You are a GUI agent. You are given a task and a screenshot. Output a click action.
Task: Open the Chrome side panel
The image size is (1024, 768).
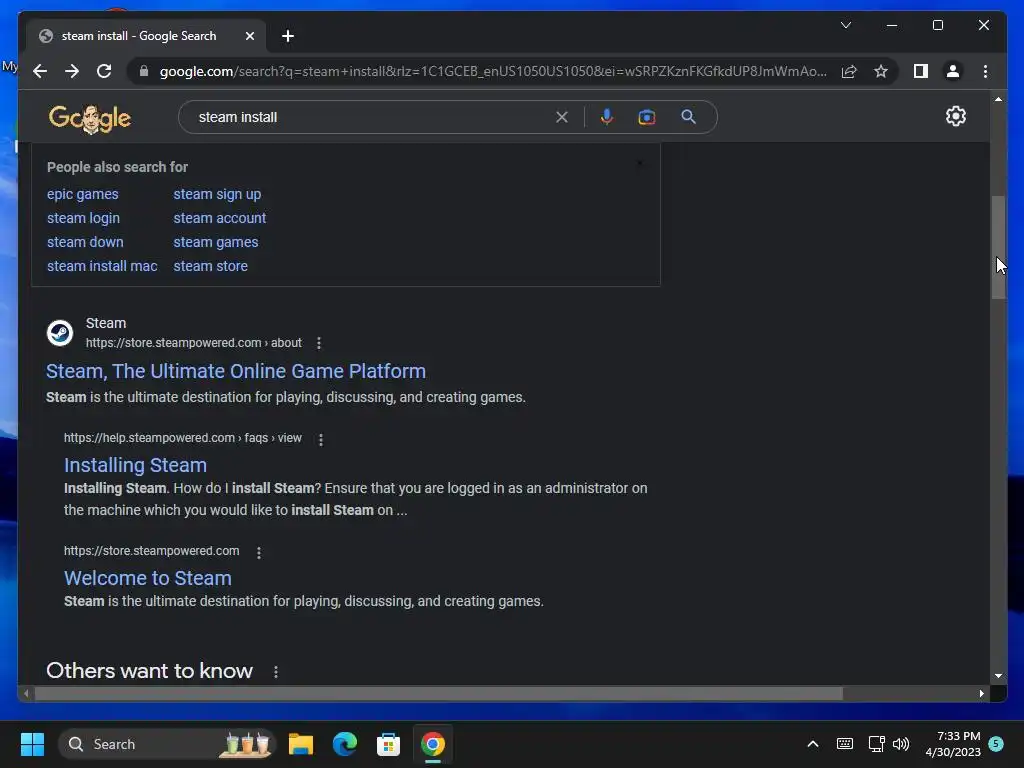pos(921,71)
